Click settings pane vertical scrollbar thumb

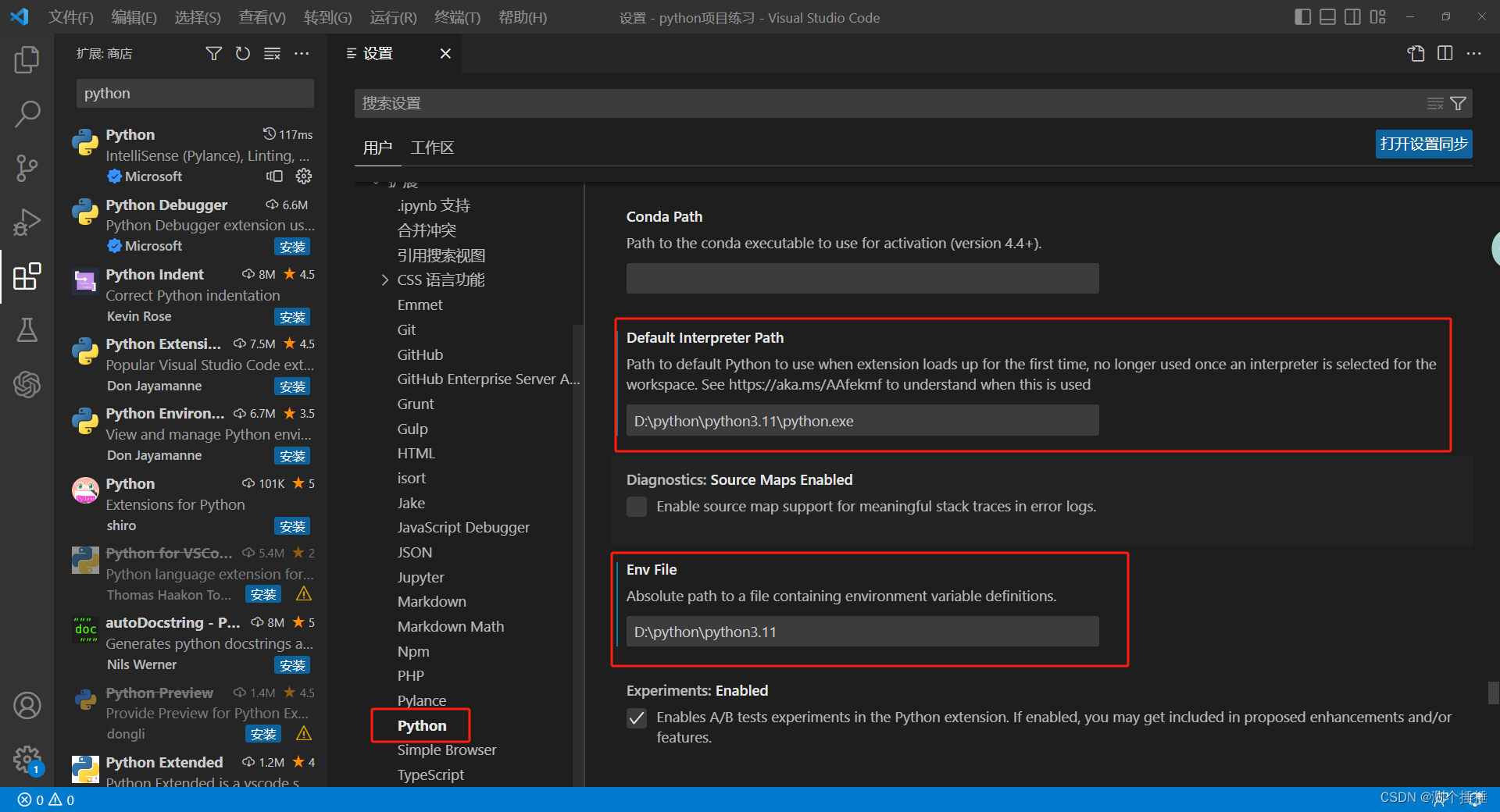pos(1494,693)
